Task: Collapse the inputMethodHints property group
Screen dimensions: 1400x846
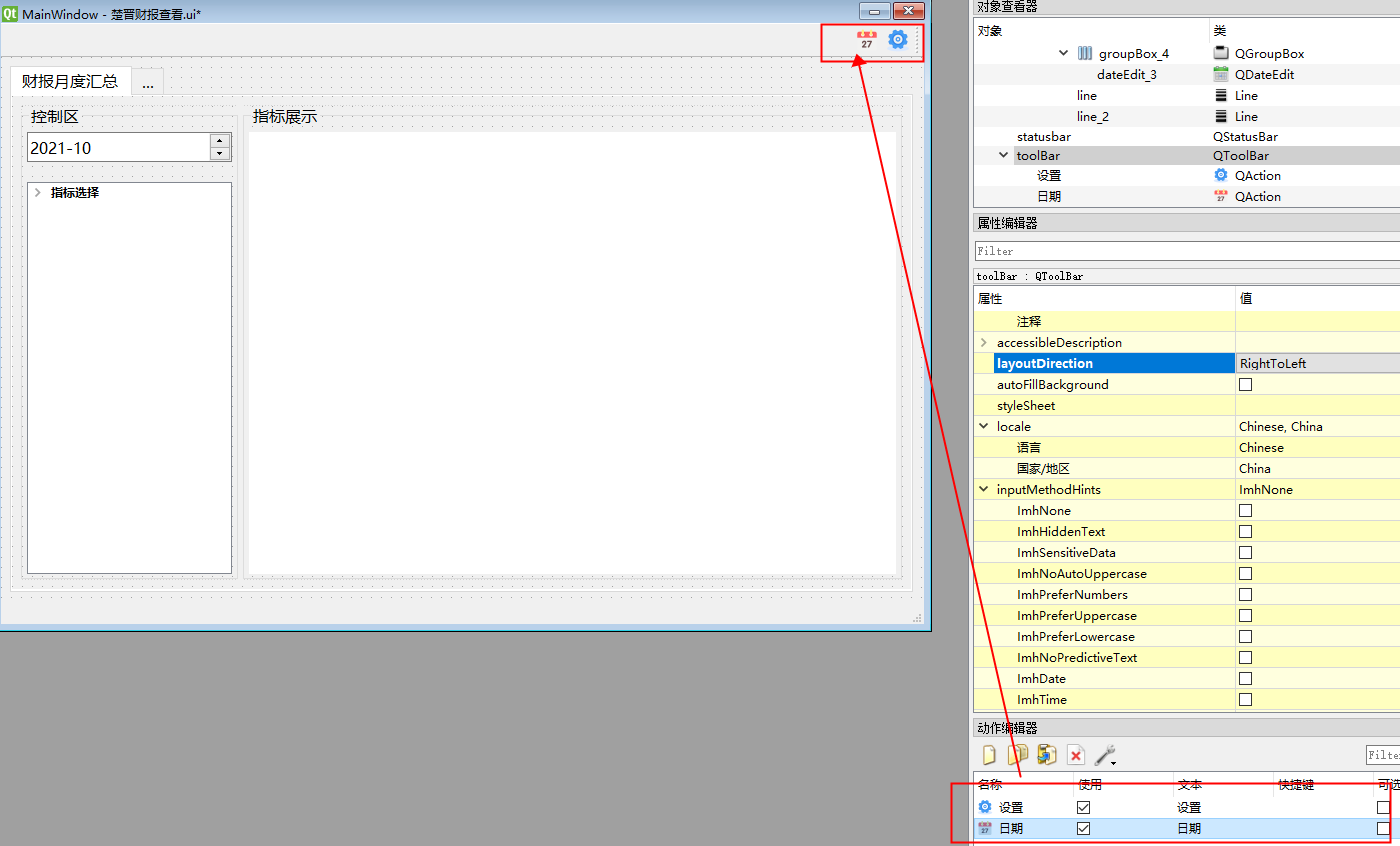Action: pyautogui.click(x=984, y=489)
